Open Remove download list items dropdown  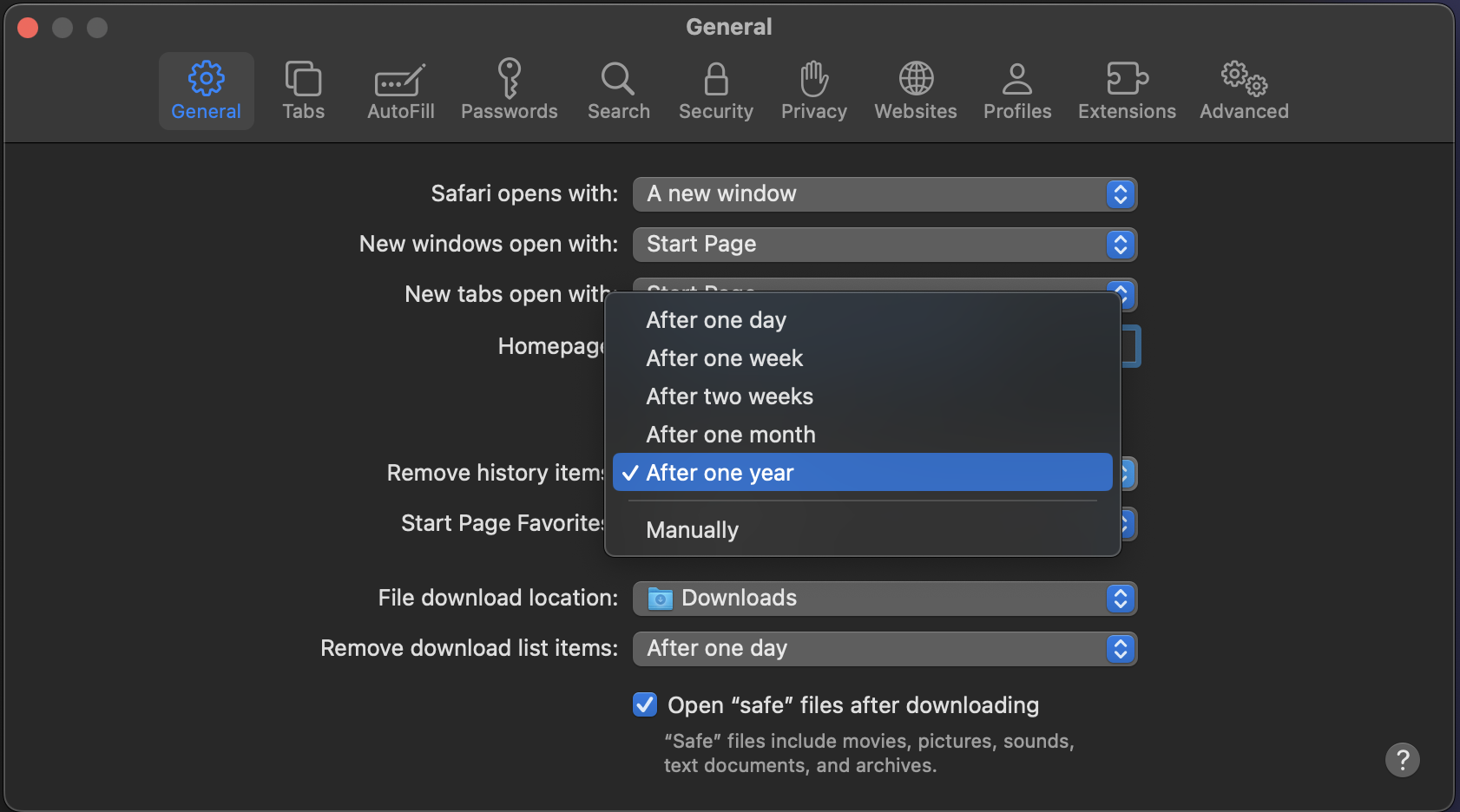(x=885, y=648)
